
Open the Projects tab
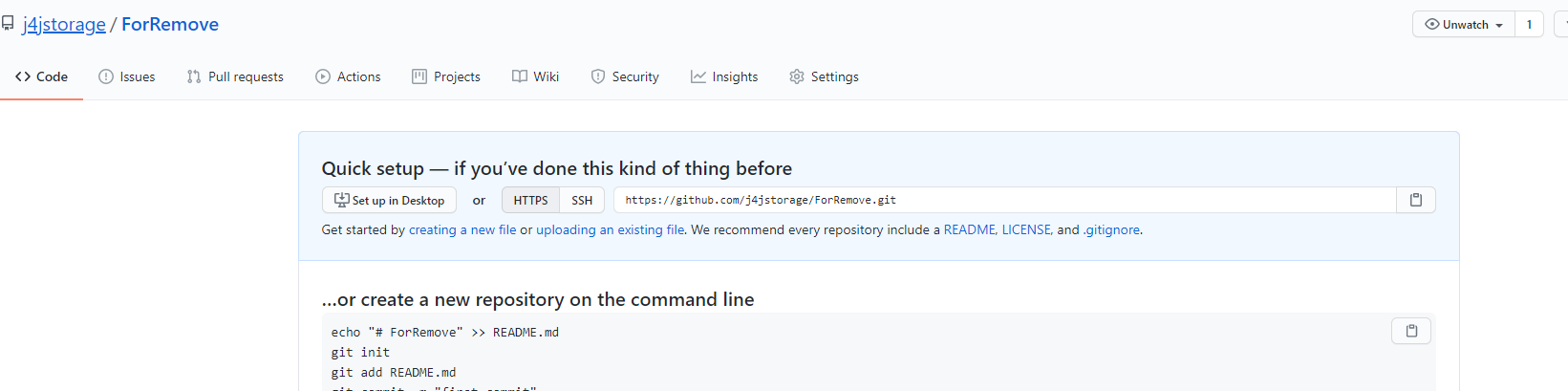point(446,76)
